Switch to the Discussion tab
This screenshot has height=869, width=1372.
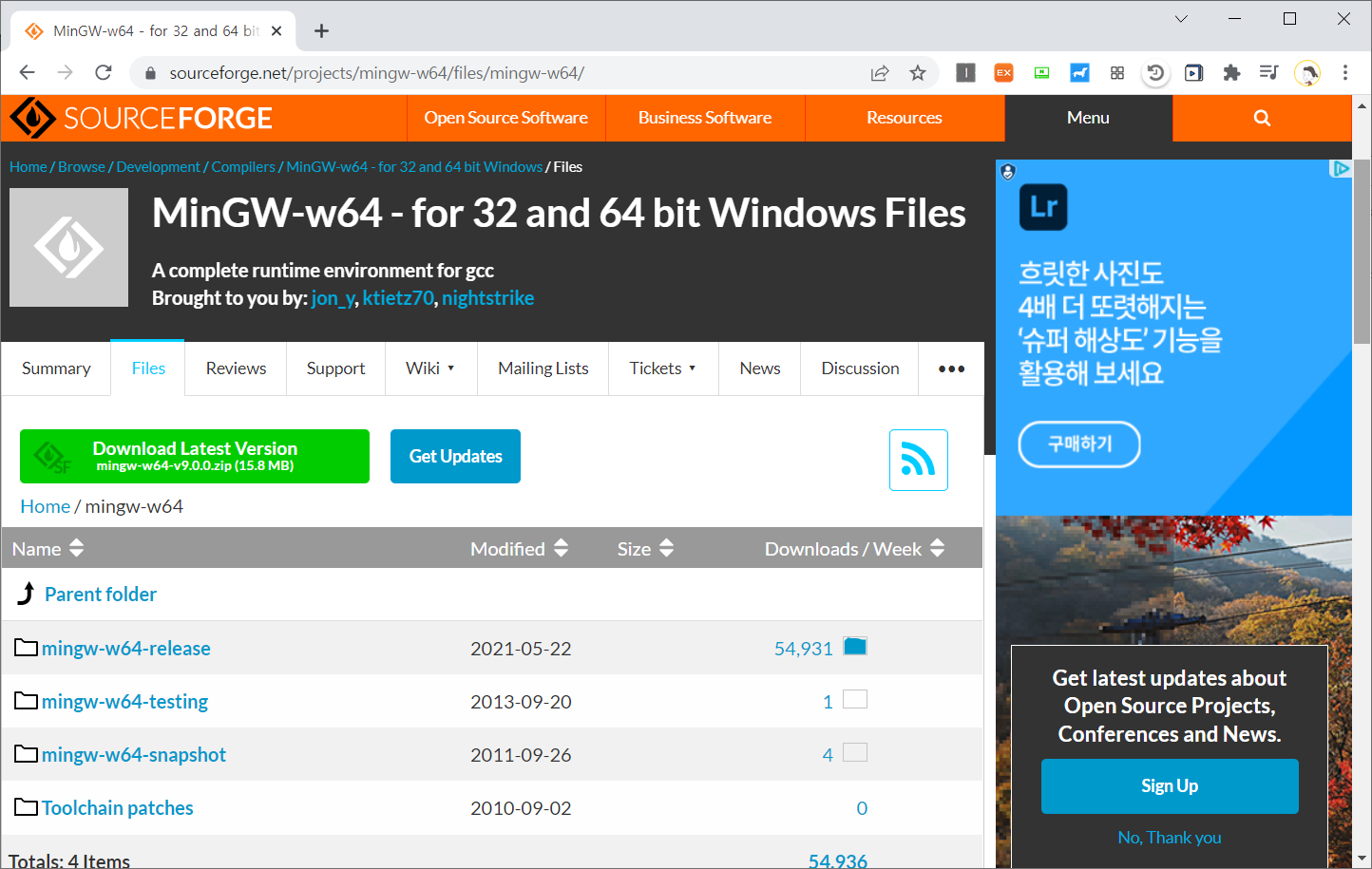(x=860, y=368)
